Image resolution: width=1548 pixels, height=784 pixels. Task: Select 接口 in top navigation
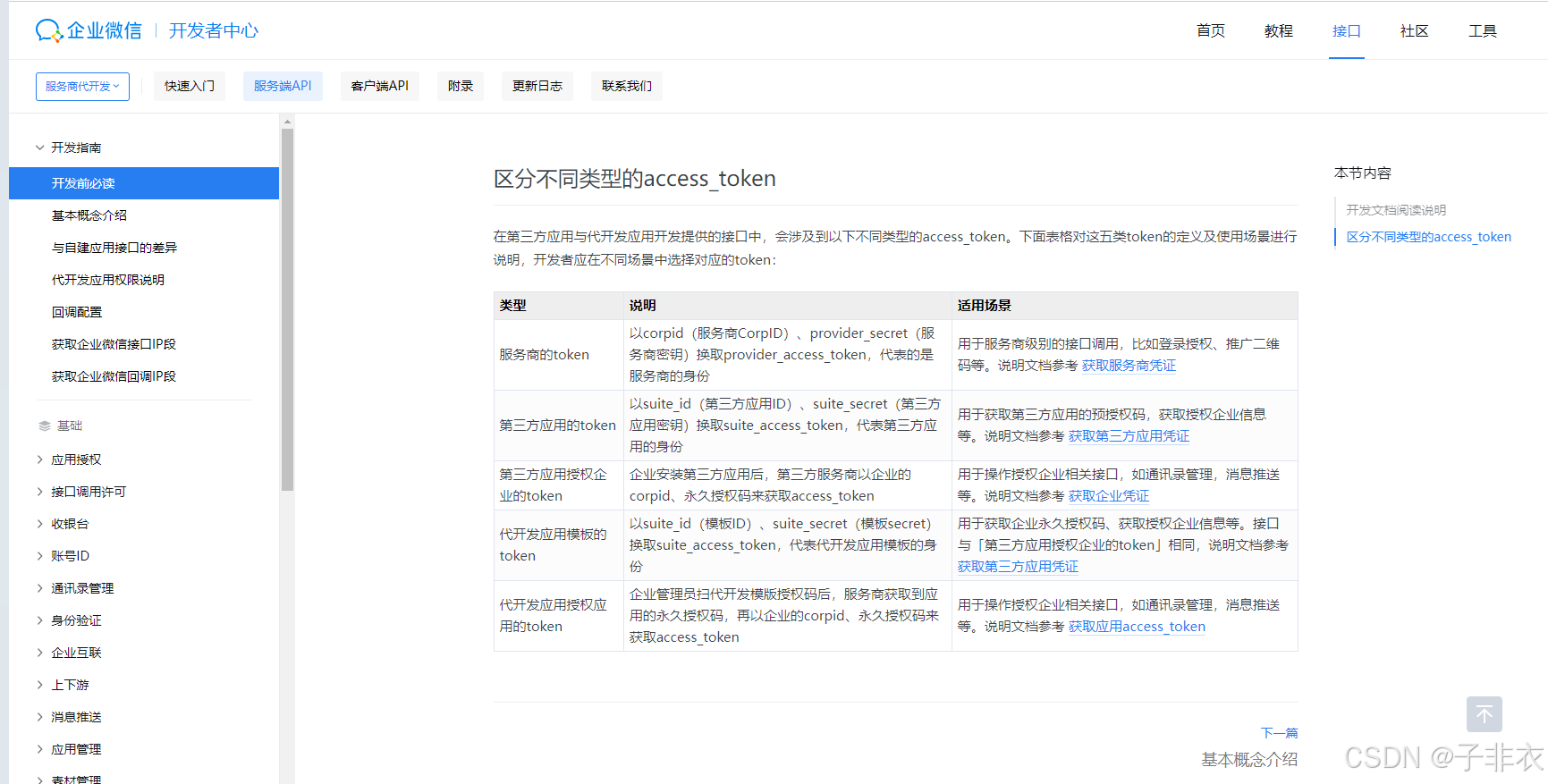coord(1347,30)
